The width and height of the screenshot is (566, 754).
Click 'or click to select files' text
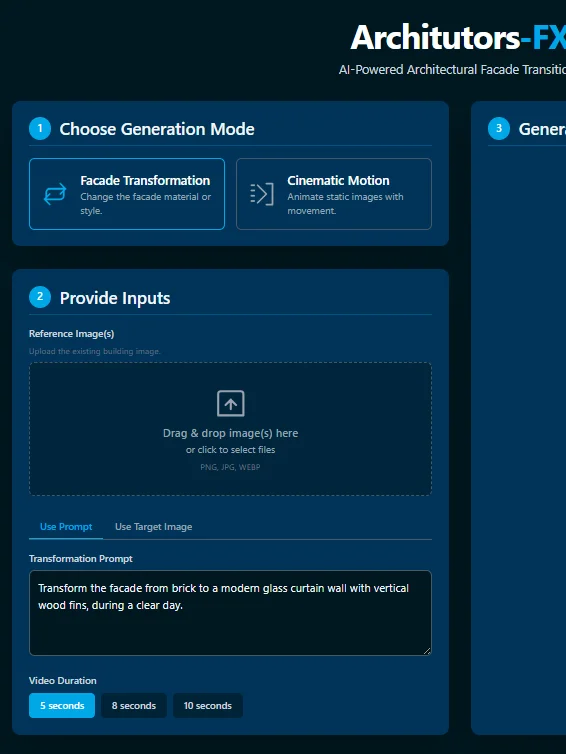230,450
